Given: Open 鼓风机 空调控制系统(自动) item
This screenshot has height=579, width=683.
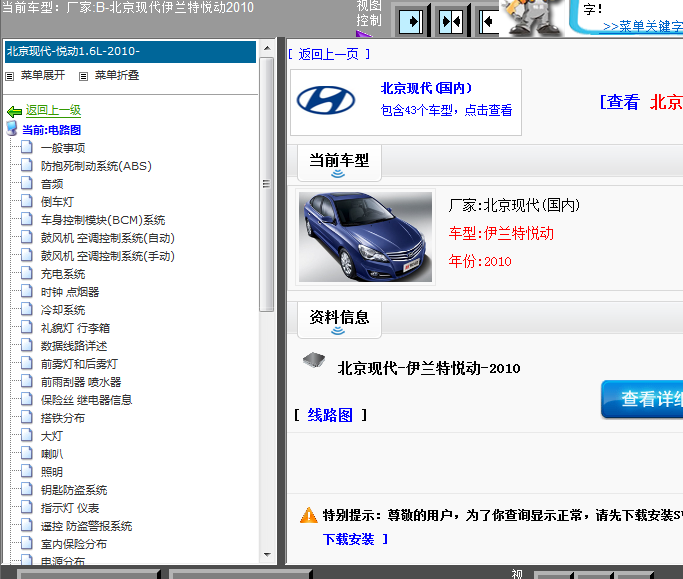Looking at the screenshot, I should (x=108, y=238).
